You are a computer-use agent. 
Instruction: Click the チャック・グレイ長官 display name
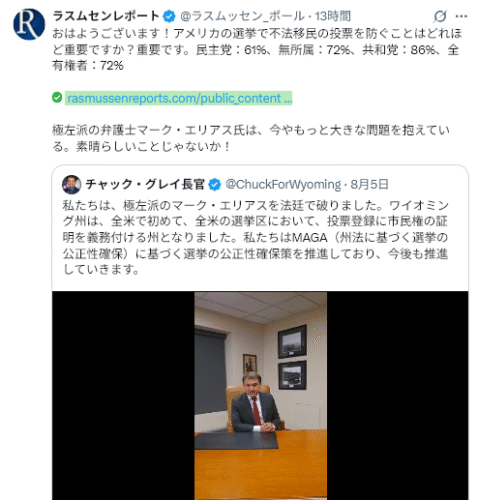click(145, 184)
